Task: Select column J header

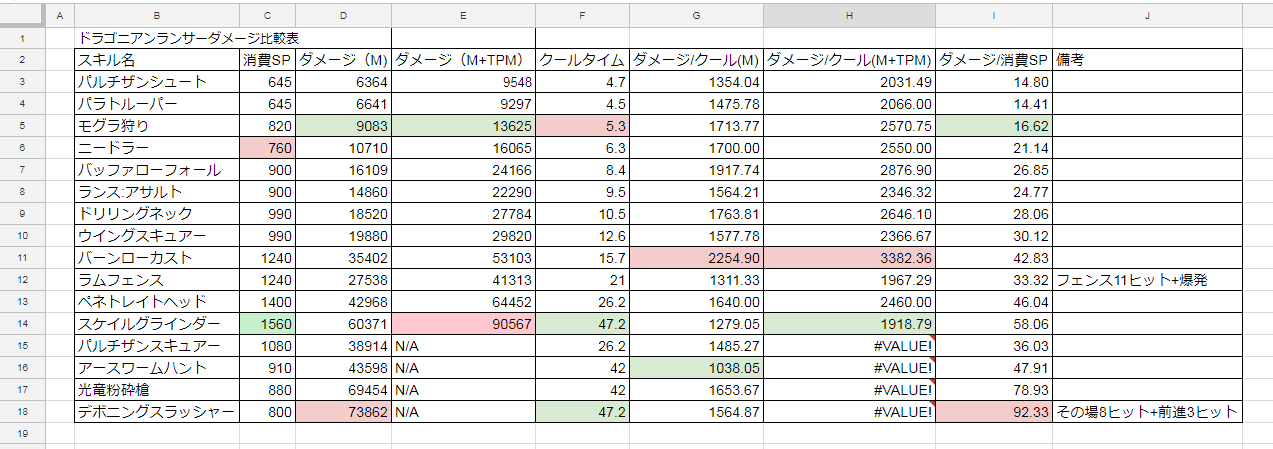Action: click(1147, 15)
